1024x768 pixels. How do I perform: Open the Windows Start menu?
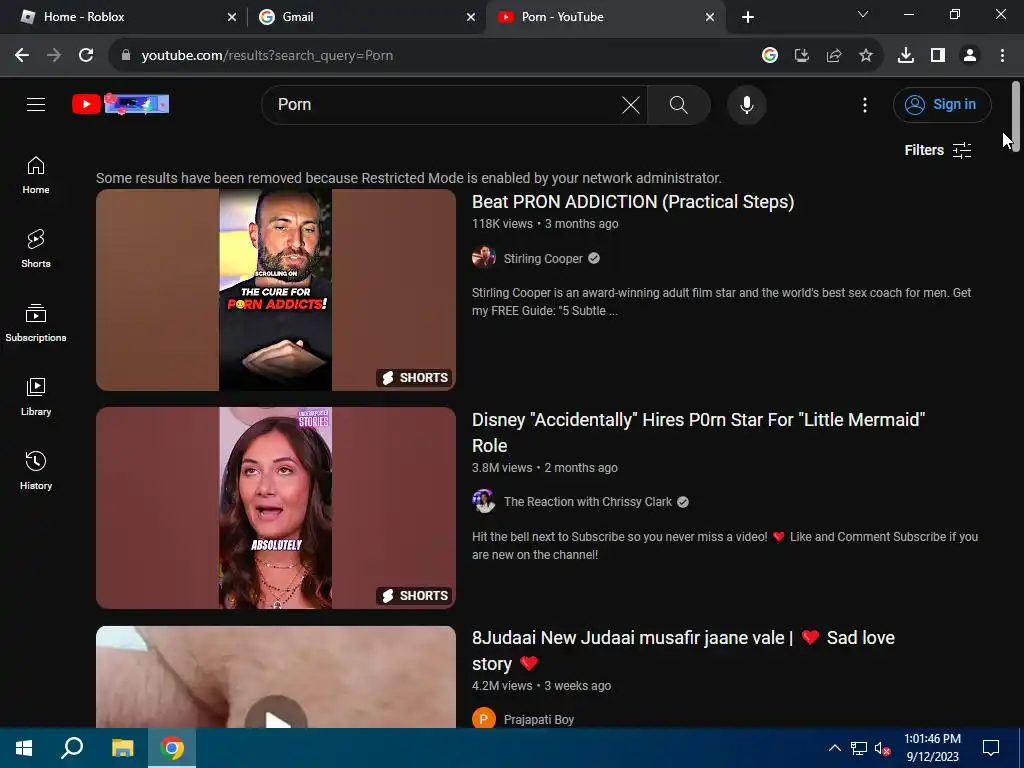pos(24,748)
